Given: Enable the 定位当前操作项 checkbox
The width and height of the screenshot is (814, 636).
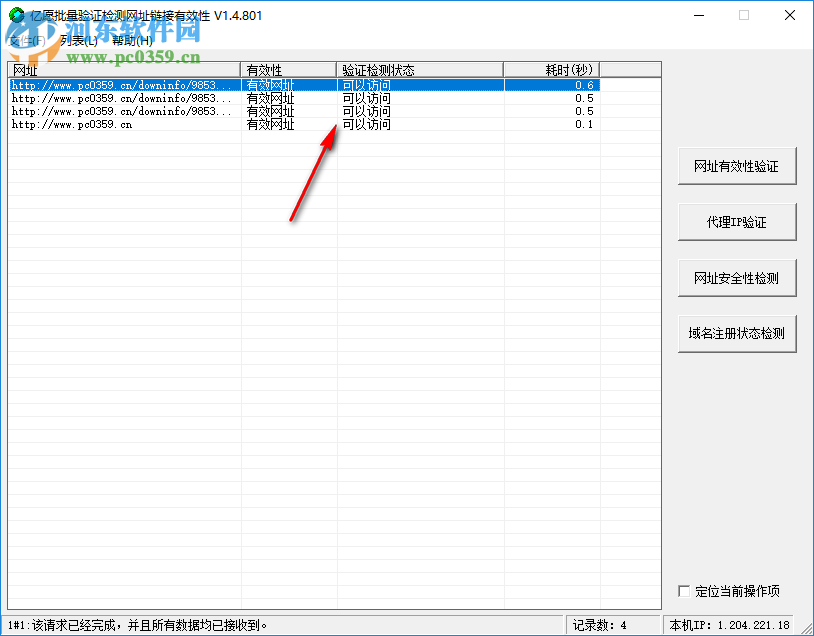Looking at the screenshot, I should [684, 591].
